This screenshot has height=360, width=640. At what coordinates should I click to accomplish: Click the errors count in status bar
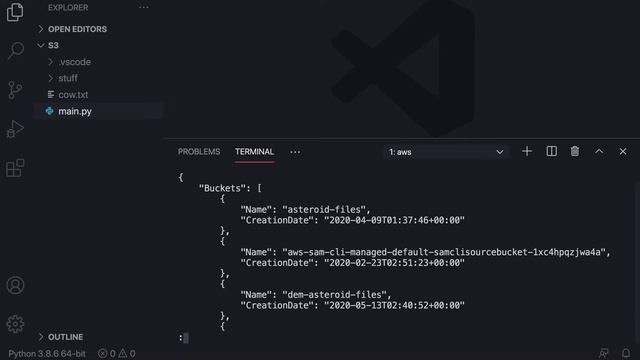coord(107,353)
